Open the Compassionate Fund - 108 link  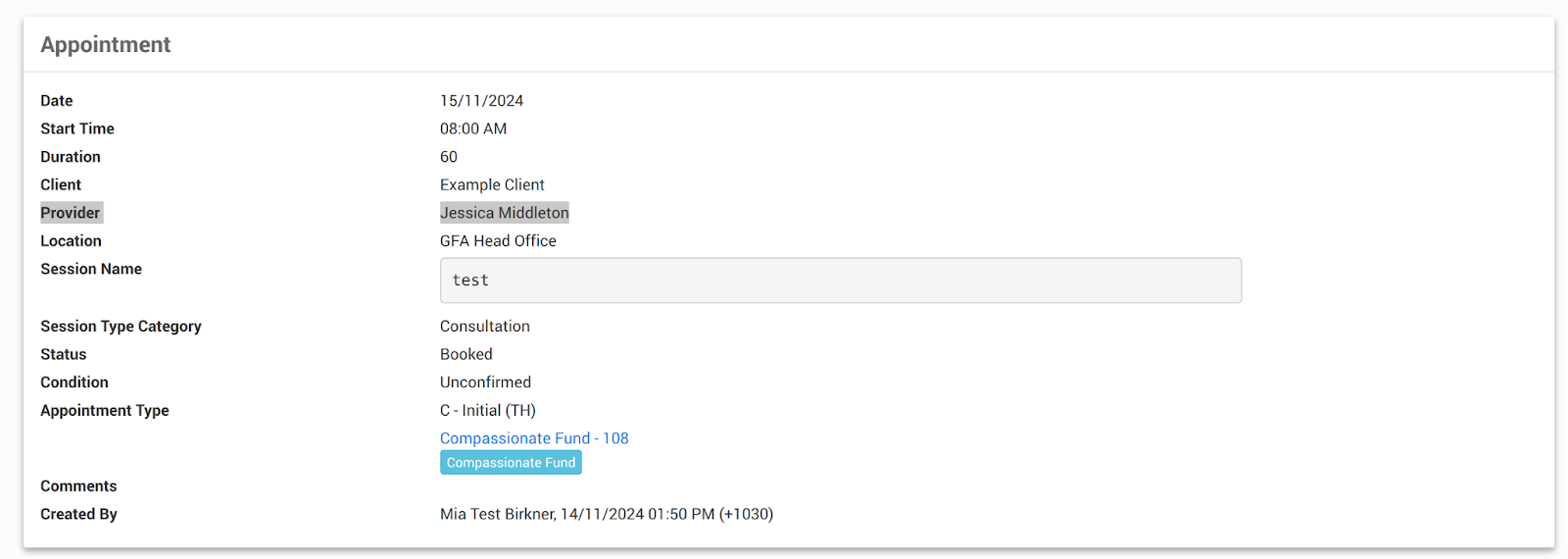[533, 438]
